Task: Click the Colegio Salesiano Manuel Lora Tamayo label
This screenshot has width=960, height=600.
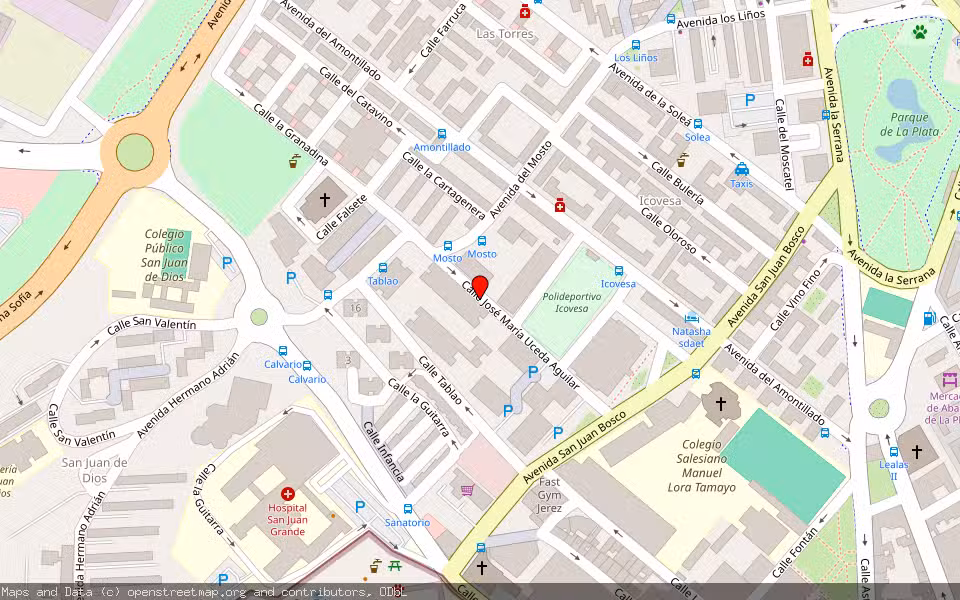Action: pyautogui.click(x=702, y=465)
